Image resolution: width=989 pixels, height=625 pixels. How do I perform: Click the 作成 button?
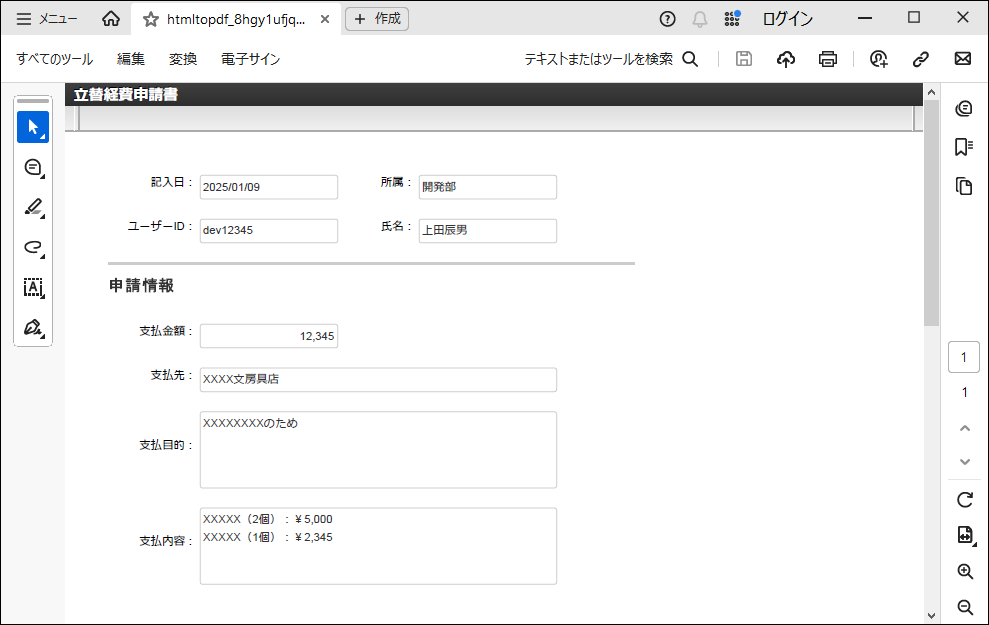377,19
